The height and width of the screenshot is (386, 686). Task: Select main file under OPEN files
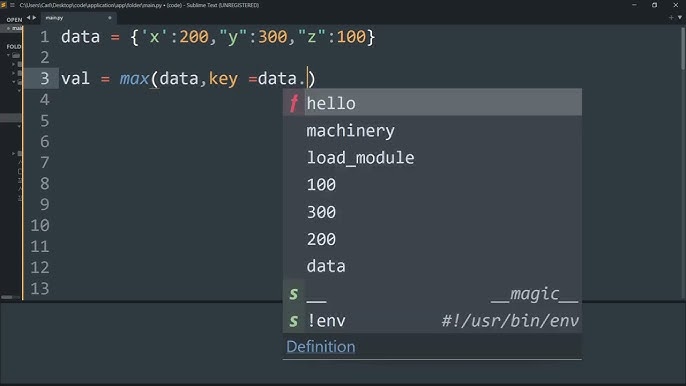(14, 28)
